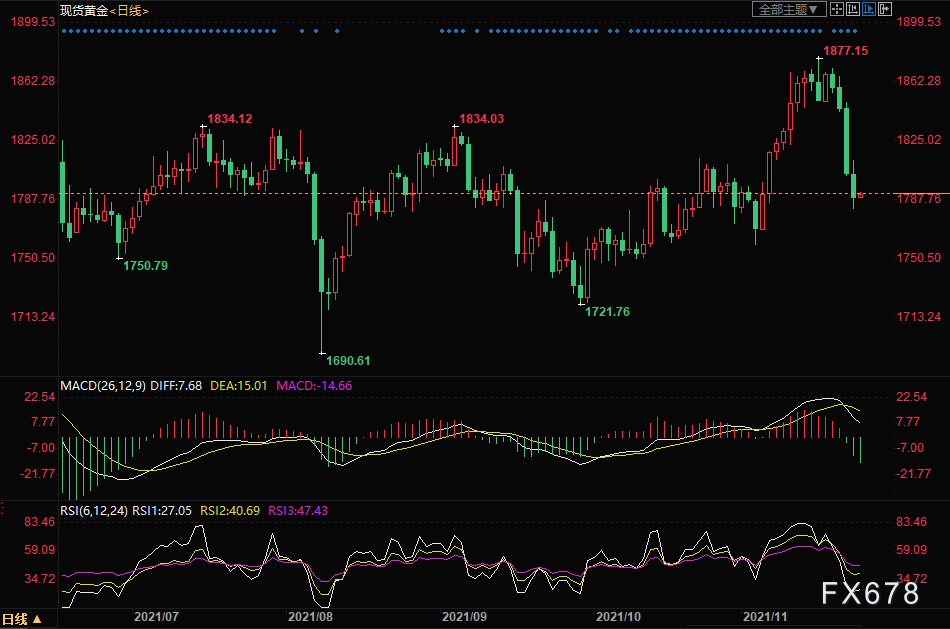Open the 日线 period selector at bottom-left
Image resolution: width=950 pixels, height=629 pixels.
click(22, 619)
